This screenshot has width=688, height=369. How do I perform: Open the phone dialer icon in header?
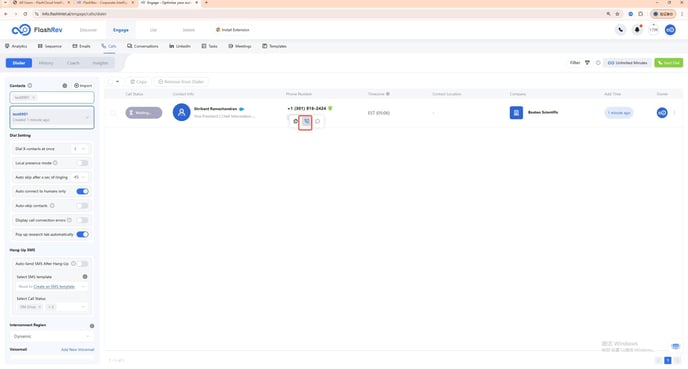(x=620, y=30)
